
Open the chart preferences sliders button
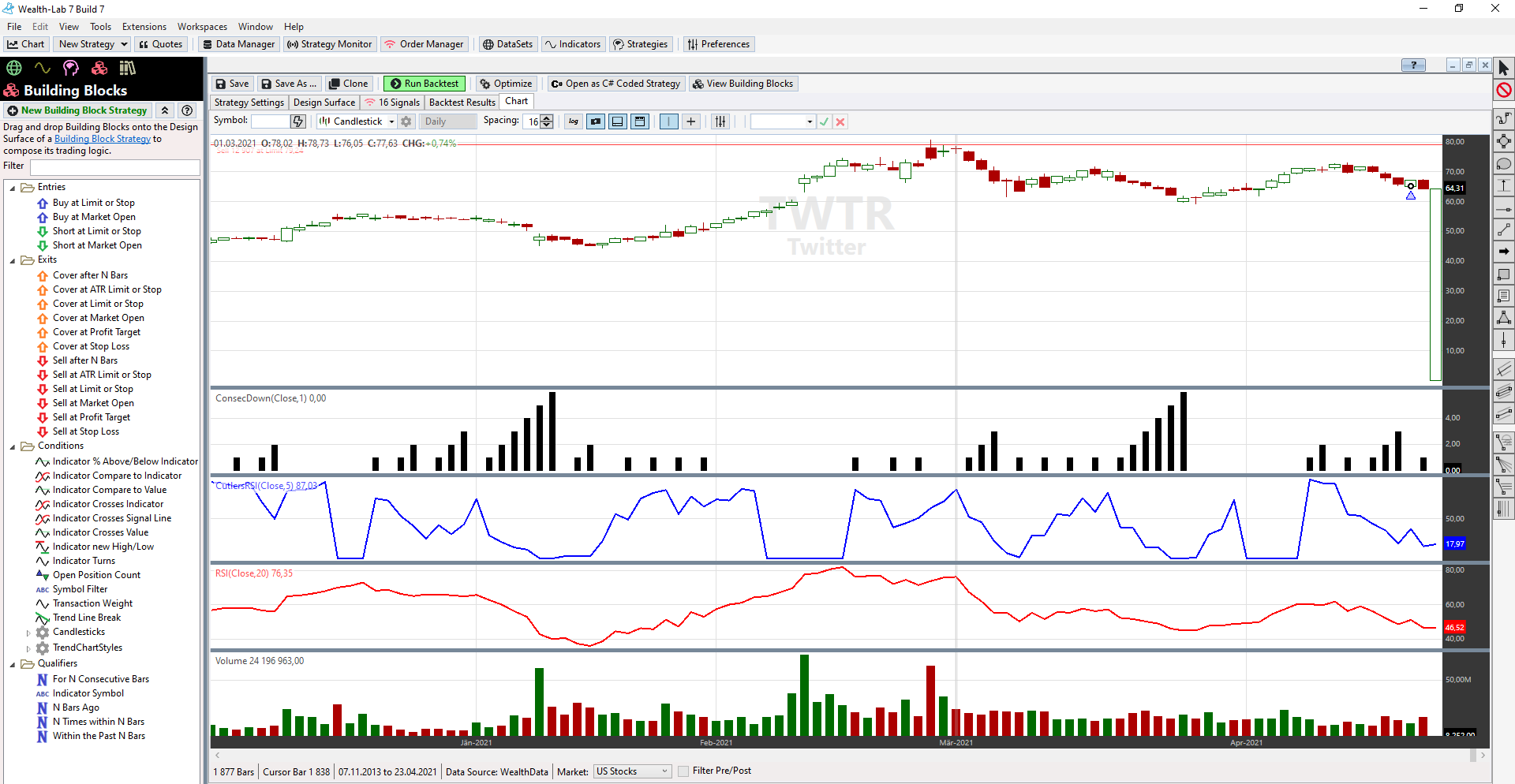tap(720, 121)
